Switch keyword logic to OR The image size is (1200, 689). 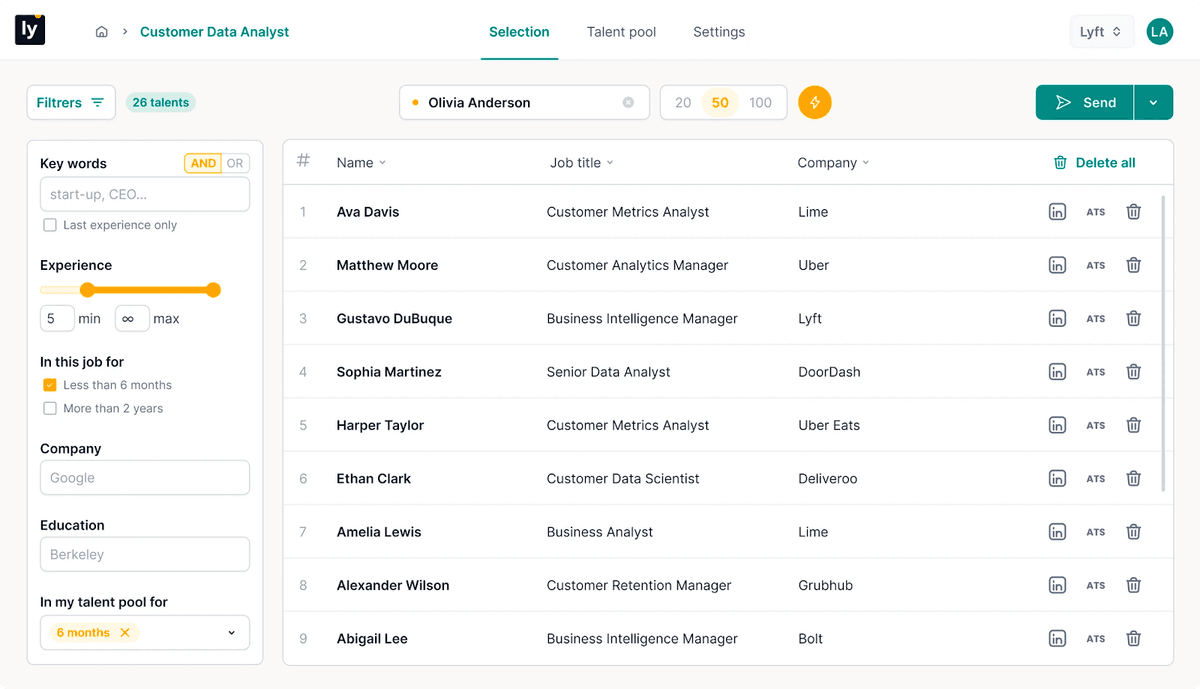pyautogui.click(x=235, y=163)
